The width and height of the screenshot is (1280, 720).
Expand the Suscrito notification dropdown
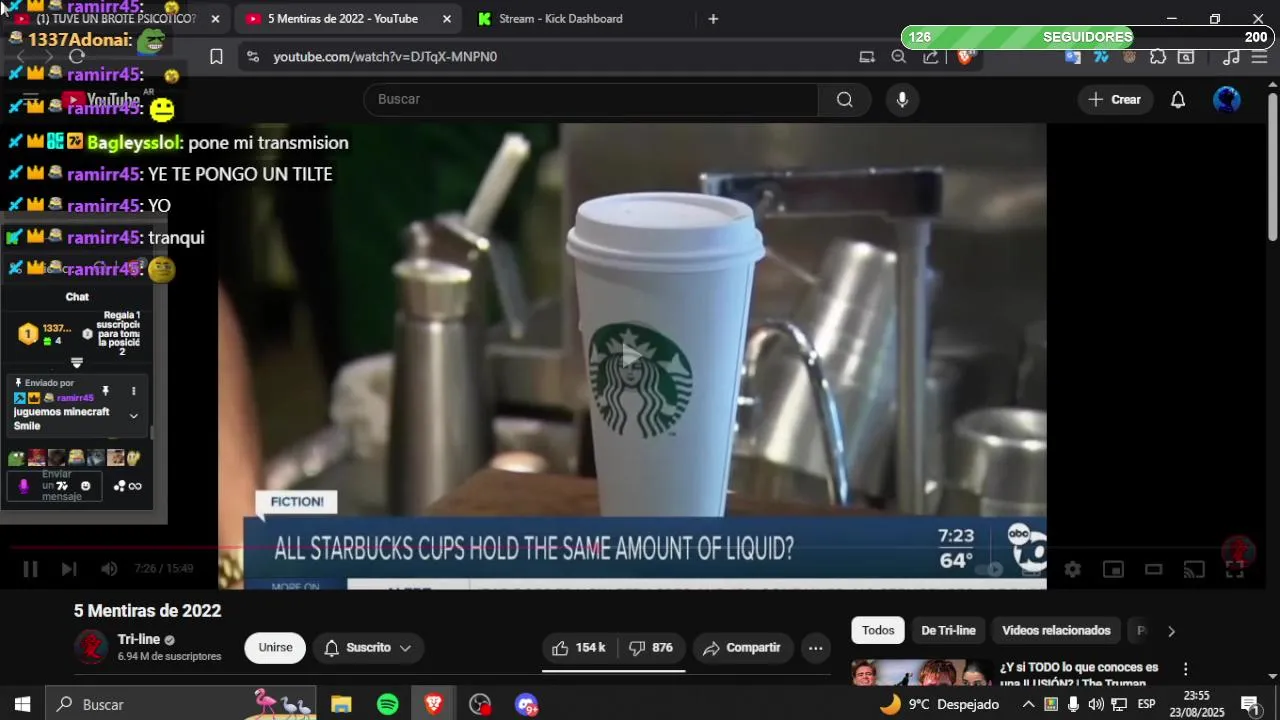click(368, 648)
